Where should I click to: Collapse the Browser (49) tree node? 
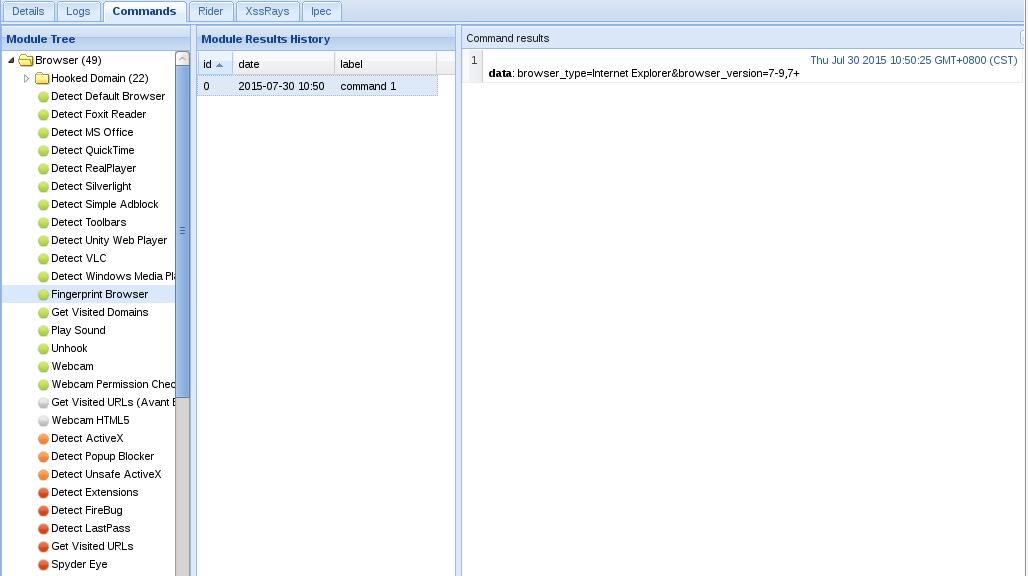pos(11,60)
